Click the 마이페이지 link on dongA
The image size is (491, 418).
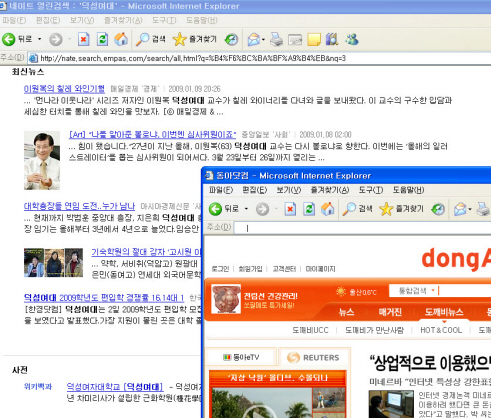pos(320,269)
